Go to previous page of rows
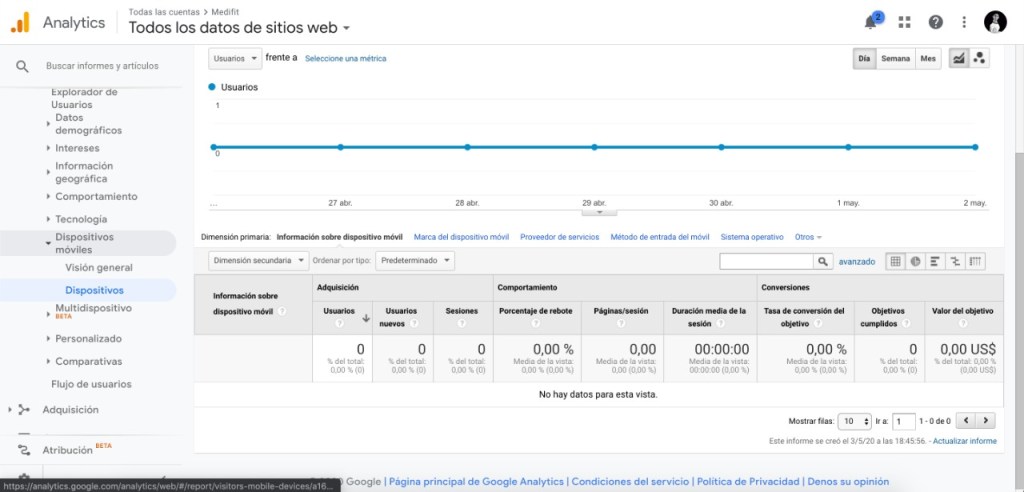This screenshot has height=492, width=1024. [x=966, y=421]
